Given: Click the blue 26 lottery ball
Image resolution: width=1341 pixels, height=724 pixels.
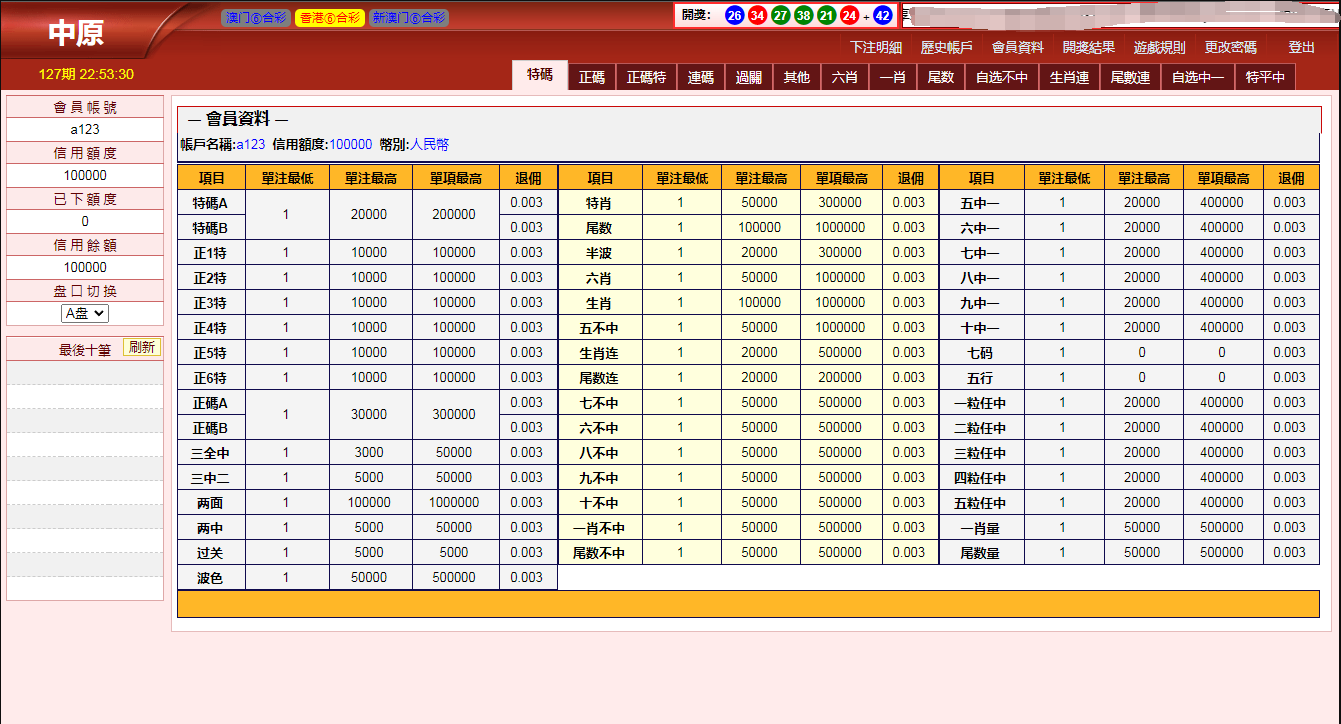Looking at the screenshot, I should tap(734, 16).
